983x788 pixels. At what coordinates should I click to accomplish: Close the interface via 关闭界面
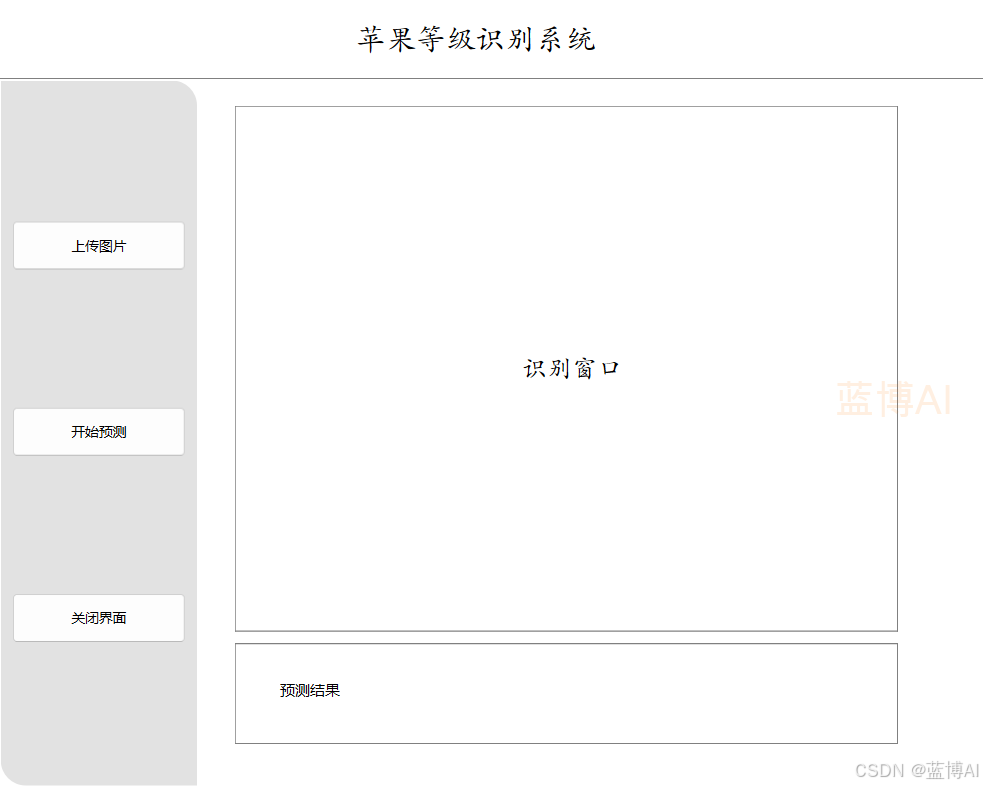(99, 618)
